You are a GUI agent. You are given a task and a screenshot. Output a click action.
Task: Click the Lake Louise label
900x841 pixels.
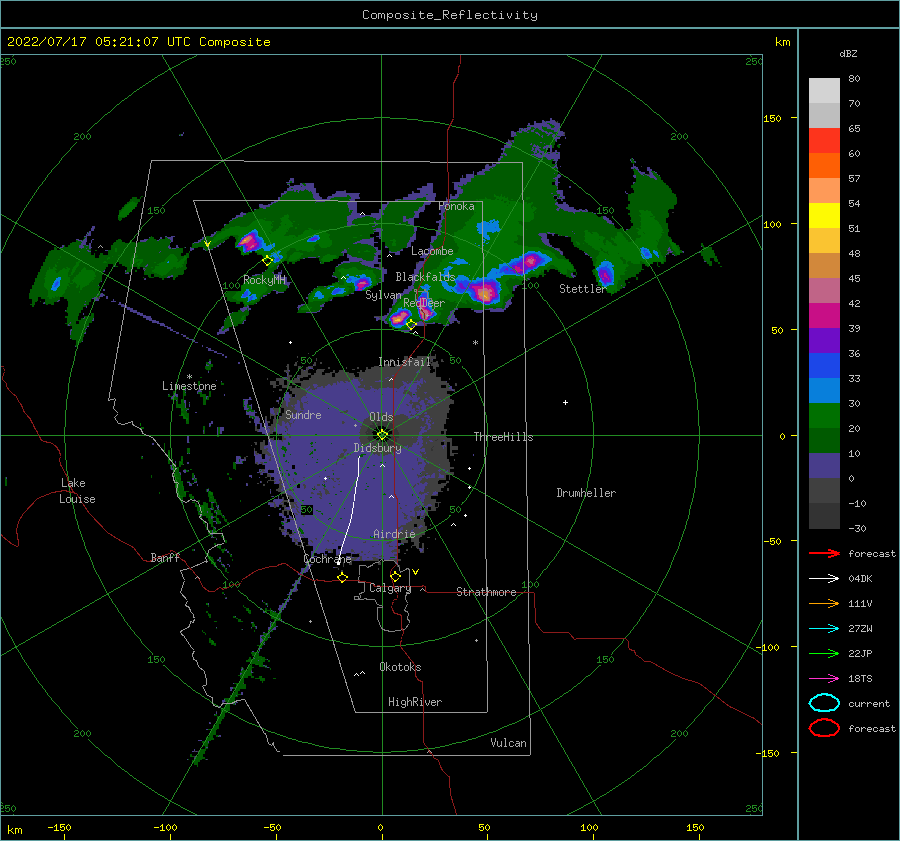(x=77, y=491)
